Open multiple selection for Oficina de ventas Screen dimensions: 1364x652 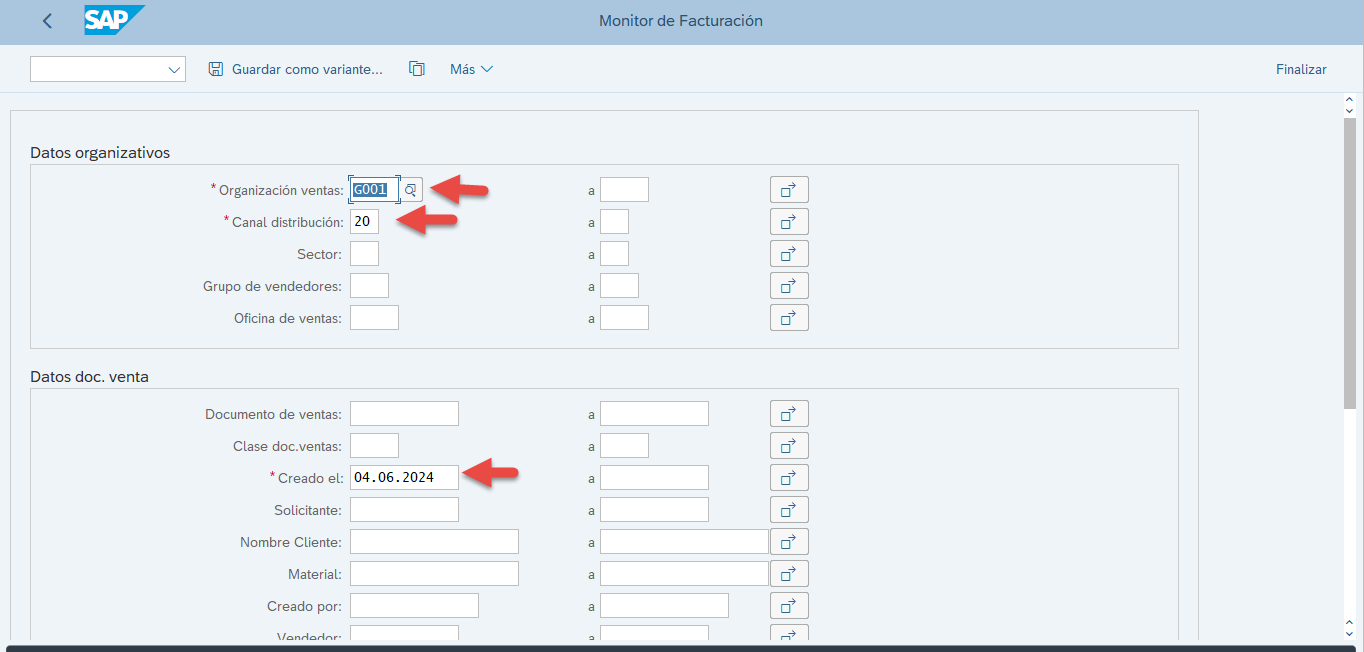coord(789,317)
